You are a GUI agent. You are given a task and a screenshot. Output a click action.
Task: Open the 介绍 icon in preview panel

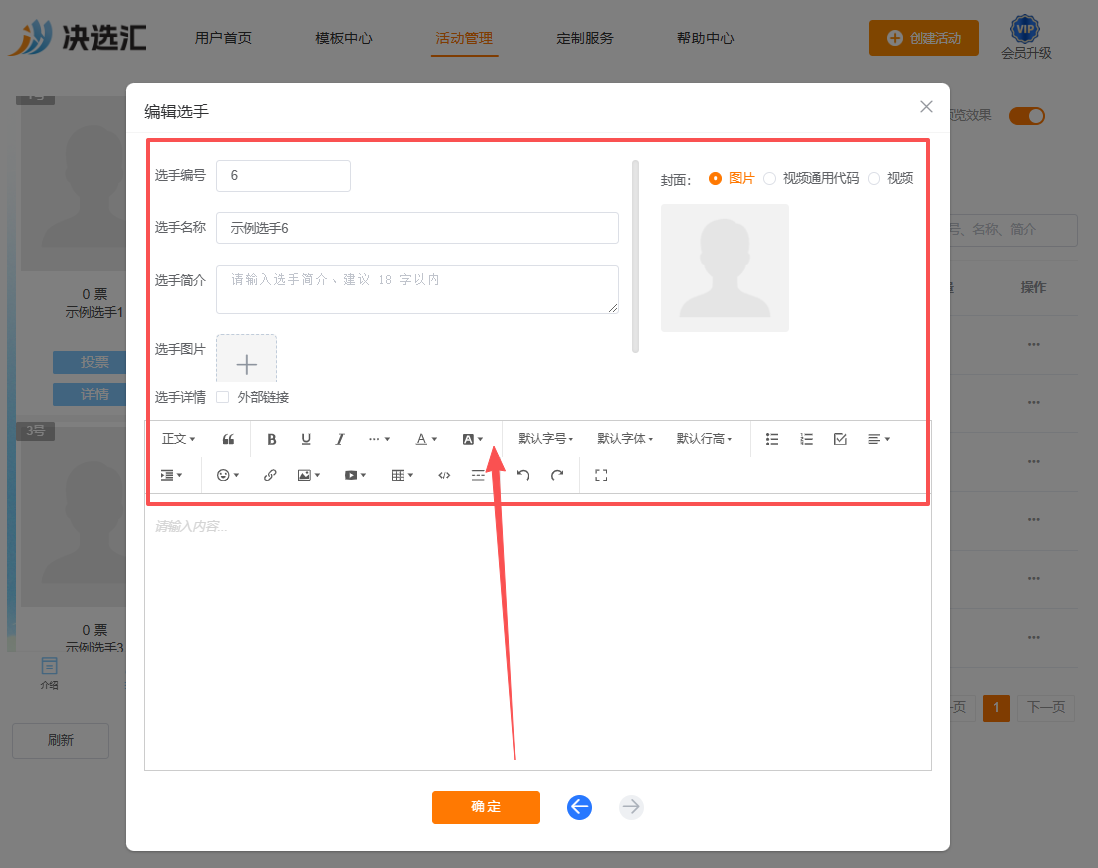(x=49, y=673)
